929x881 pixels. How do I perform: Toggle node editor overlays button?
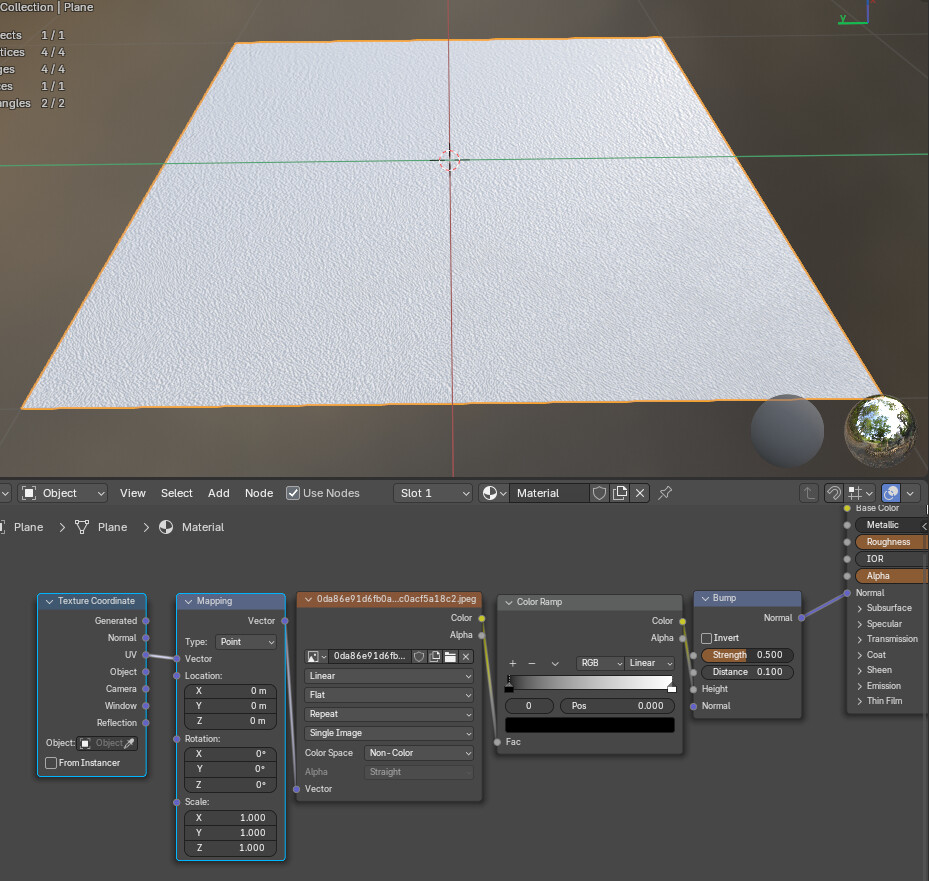click(x=890, y=493)
